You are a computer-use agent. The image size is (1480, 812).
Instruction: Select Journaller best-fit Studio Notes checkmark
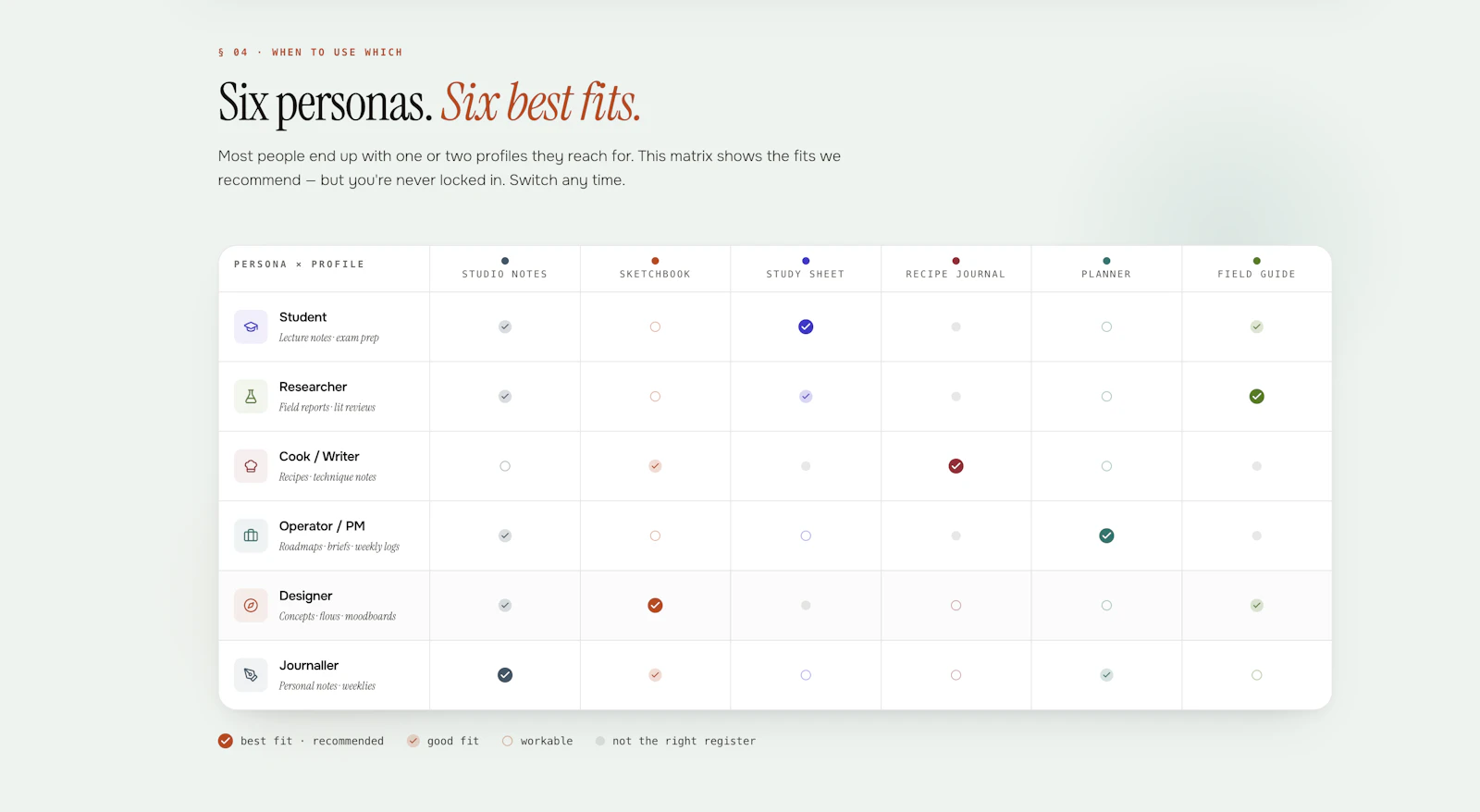505,675
